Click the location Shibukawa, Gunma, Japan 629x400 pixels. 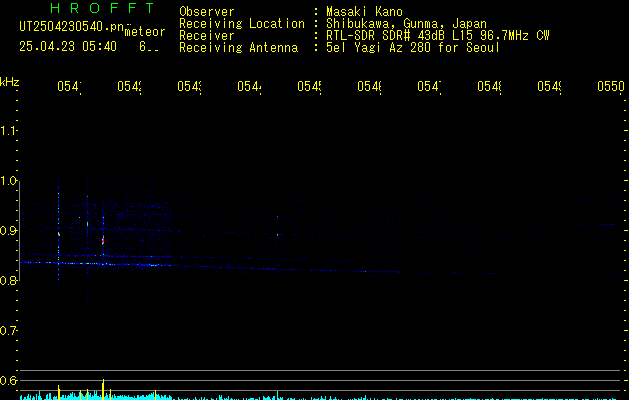click(406, 24)
